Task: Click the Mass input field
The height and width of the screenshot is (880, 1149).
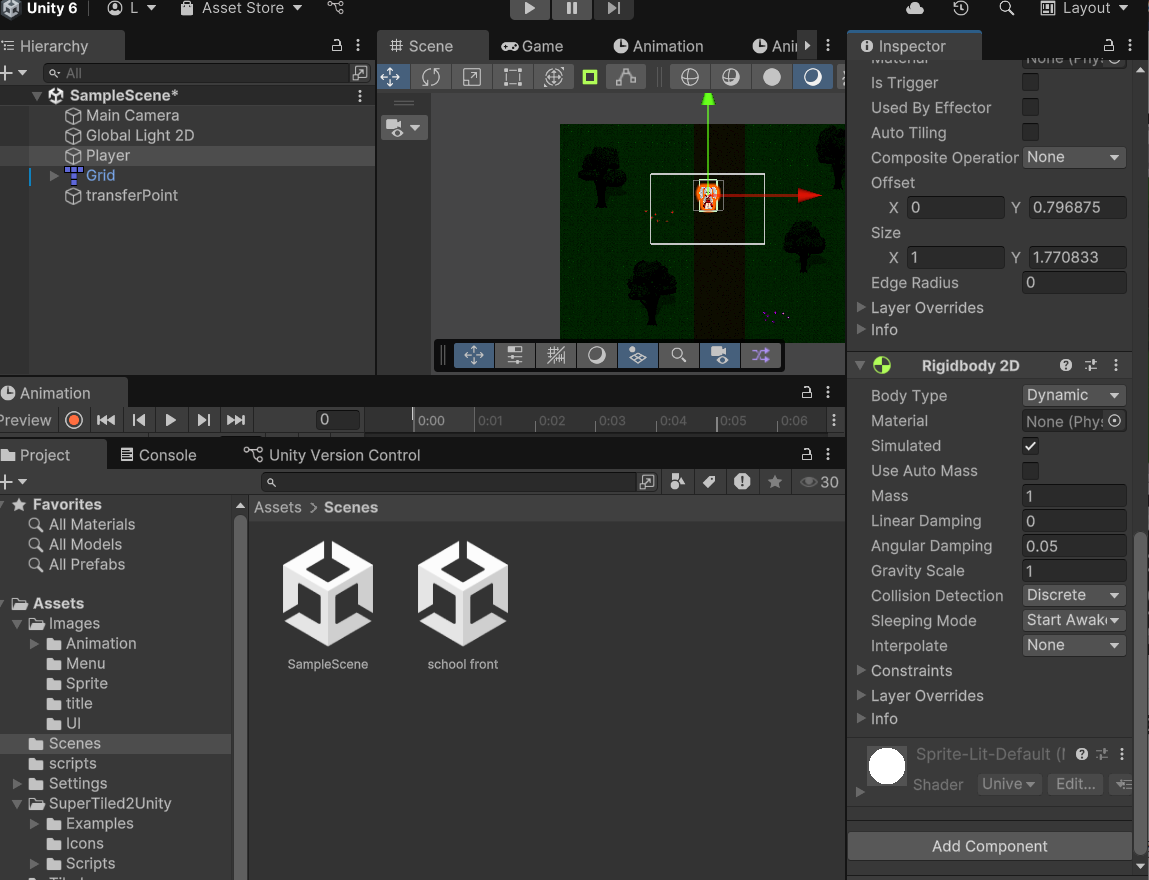Action: click(1074, 496)
